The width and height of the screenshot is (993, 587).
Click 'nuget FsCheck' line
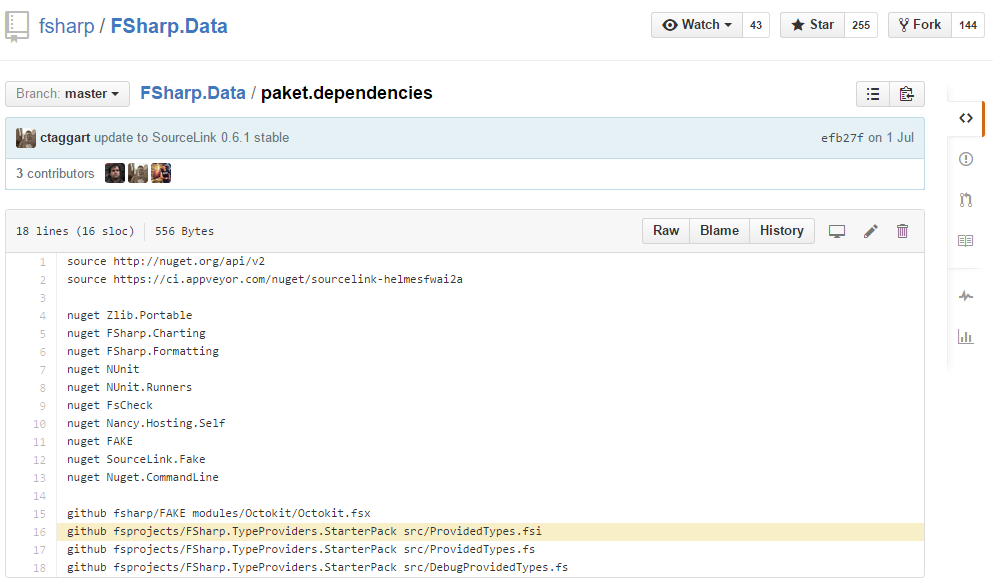coord(110,405)
